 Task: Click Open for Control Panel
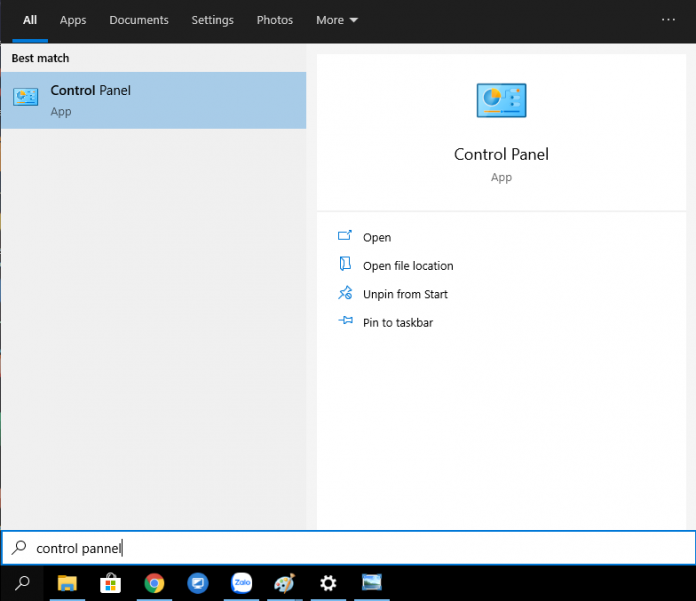click(x=377, y=238)
